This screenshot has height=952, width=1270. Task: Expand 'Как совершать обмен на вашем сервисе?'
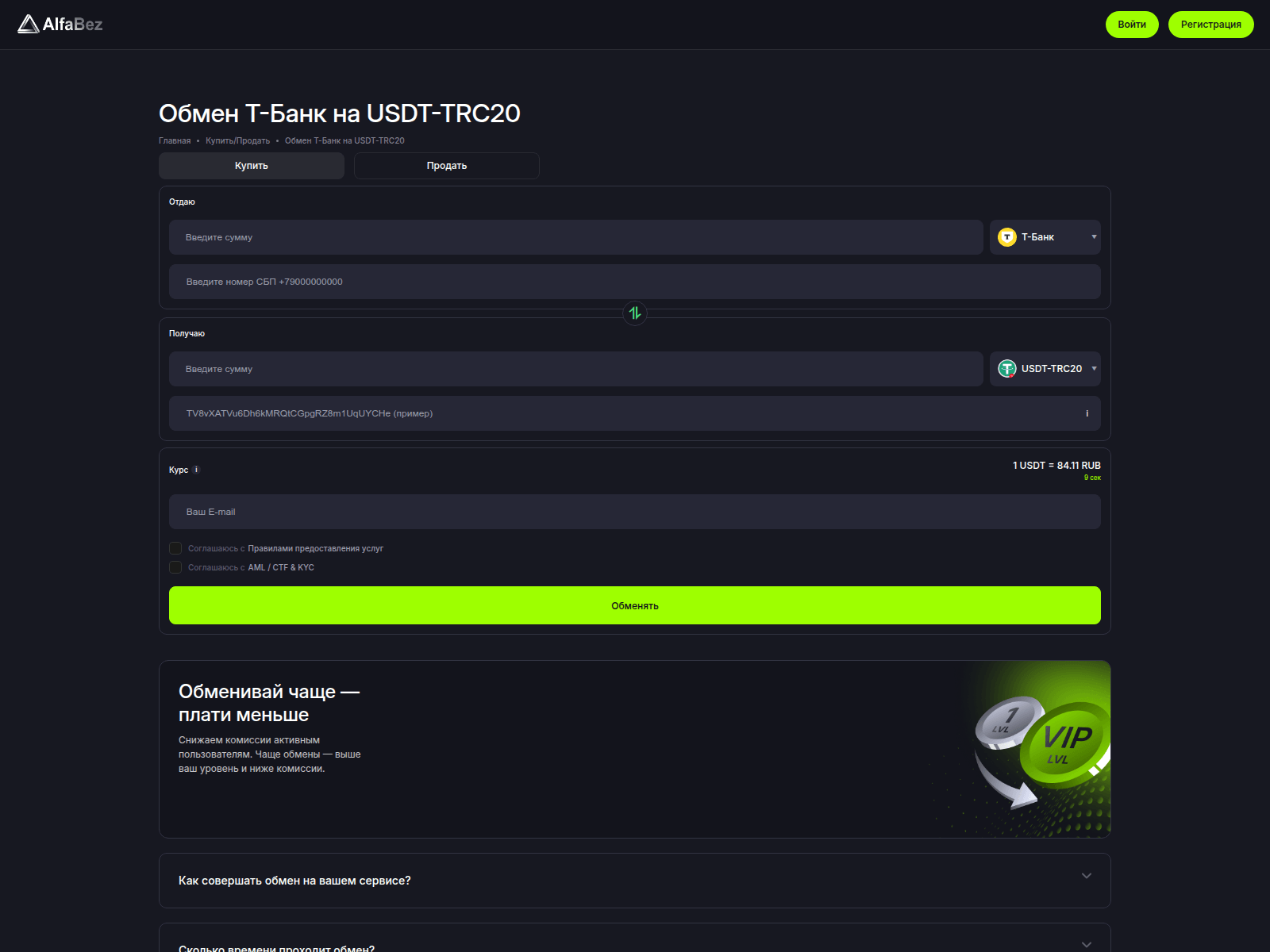tap(635, 881)
